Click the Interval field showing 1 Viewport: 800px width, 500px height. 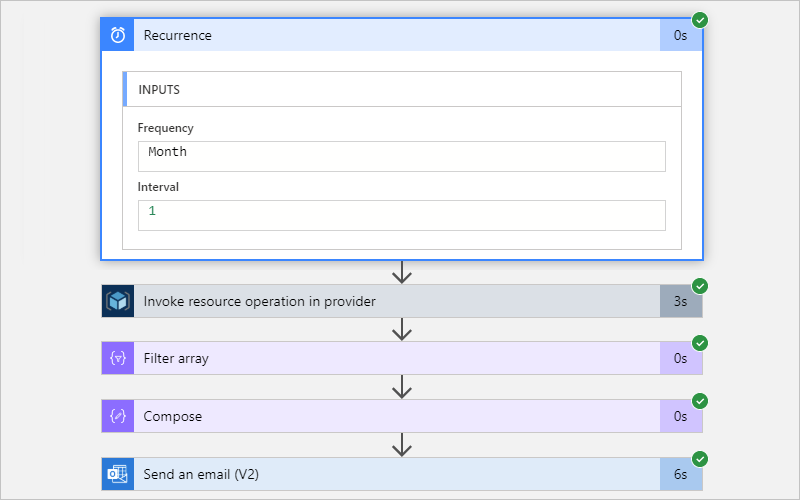(401, 215)
